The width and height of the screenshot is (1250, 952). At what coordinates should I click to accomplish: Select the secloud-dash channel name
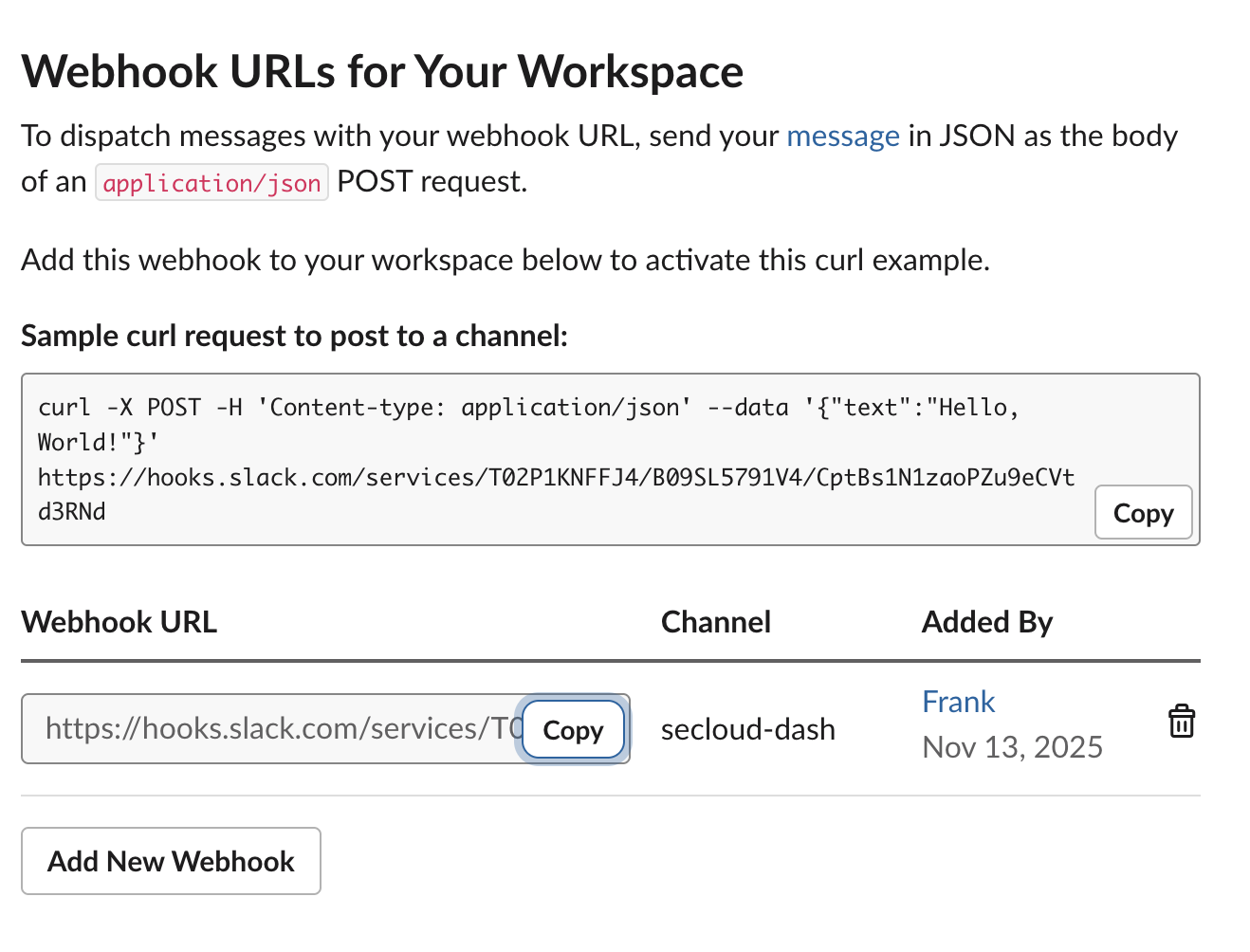coord(747,730)
